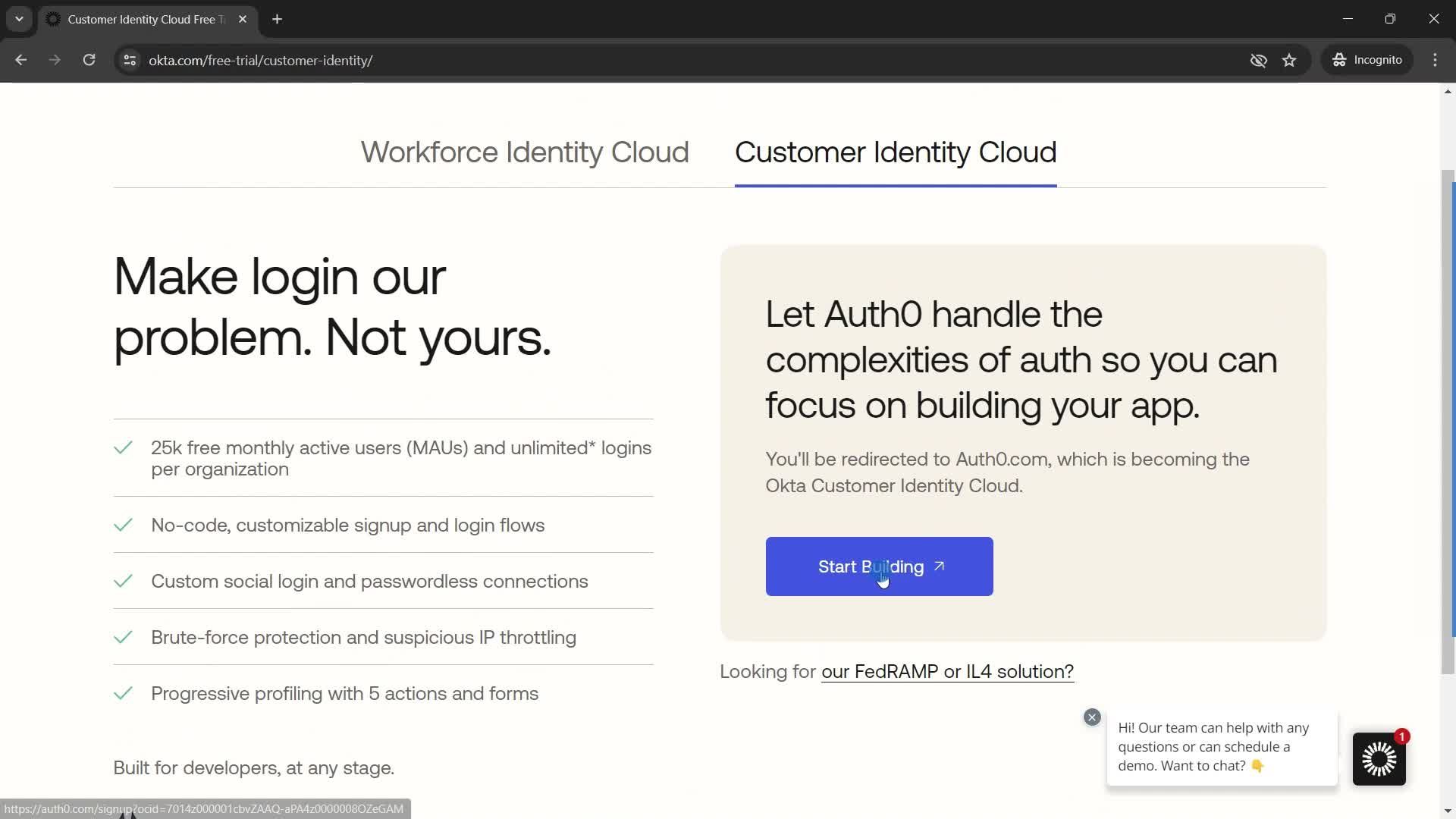The width and height of the screenshot is (1456, 819).
Task: Click the Start Building button
Action: 879,566
